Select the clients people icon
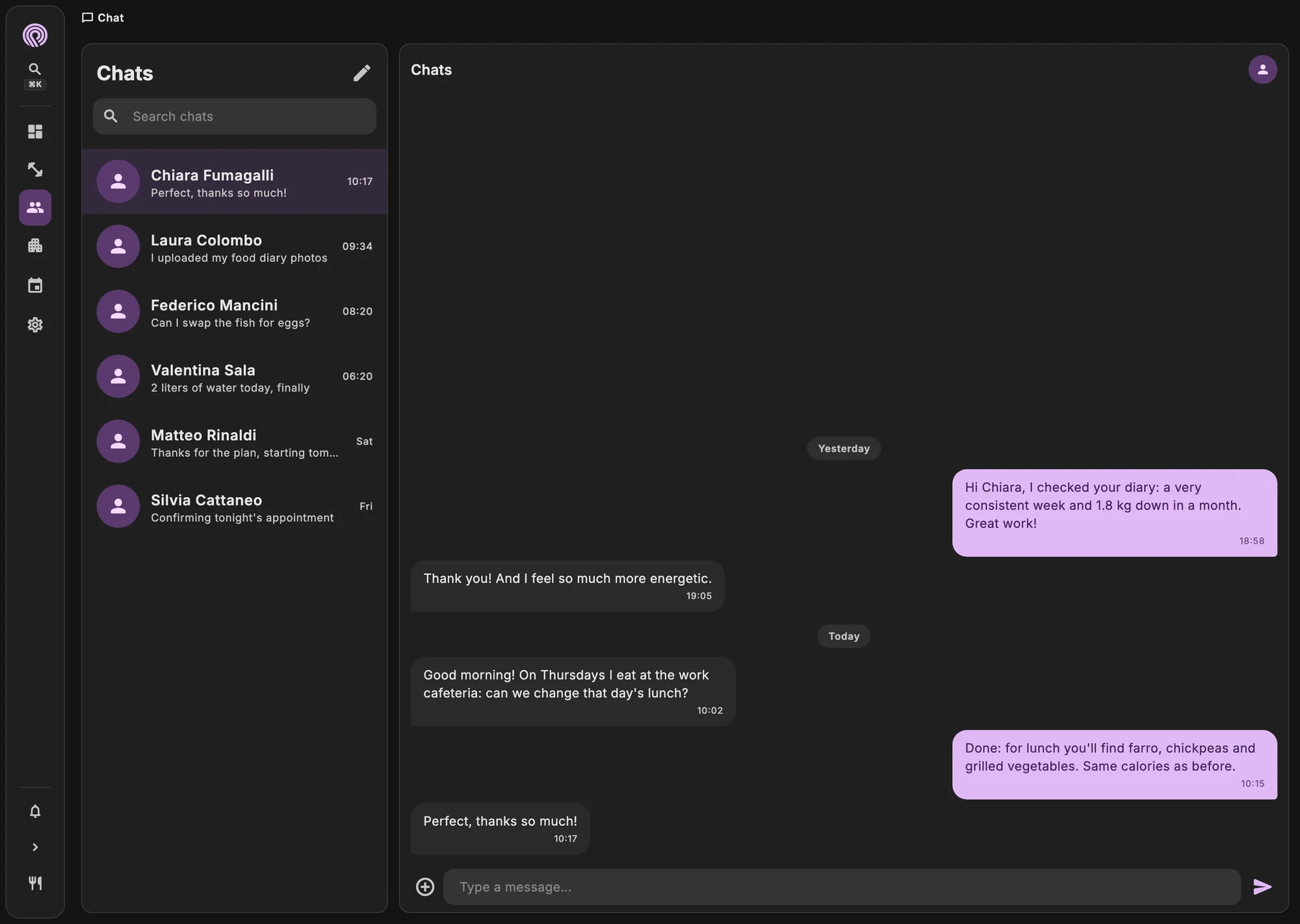Image resolution: width=1300 pixels, height=924 pixels. click(x=35, y=207)
